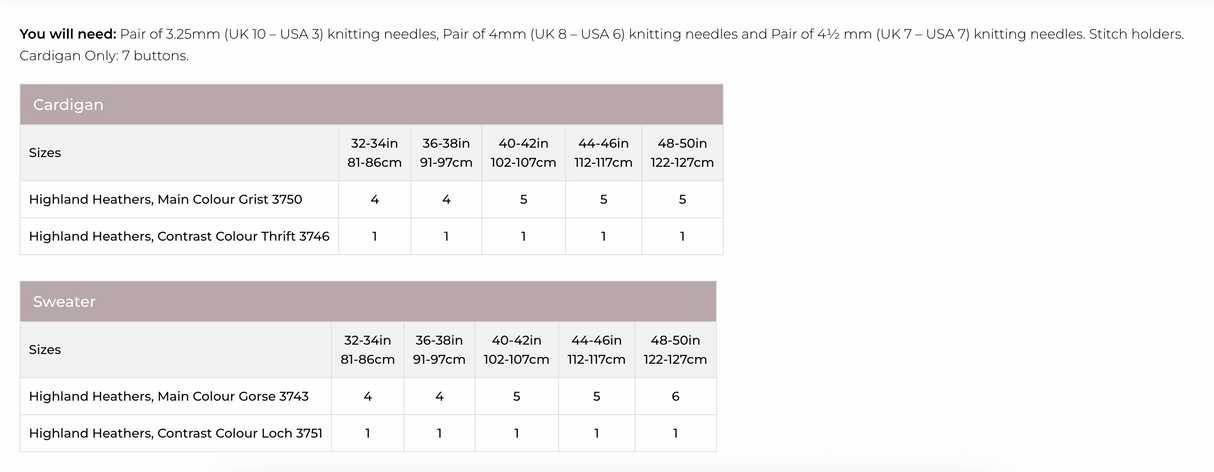The image size is (1214, 472).
Task: Click the quantity 6 cell in the Sweater table
Action: pyautogui.click(x=675, y=396)
